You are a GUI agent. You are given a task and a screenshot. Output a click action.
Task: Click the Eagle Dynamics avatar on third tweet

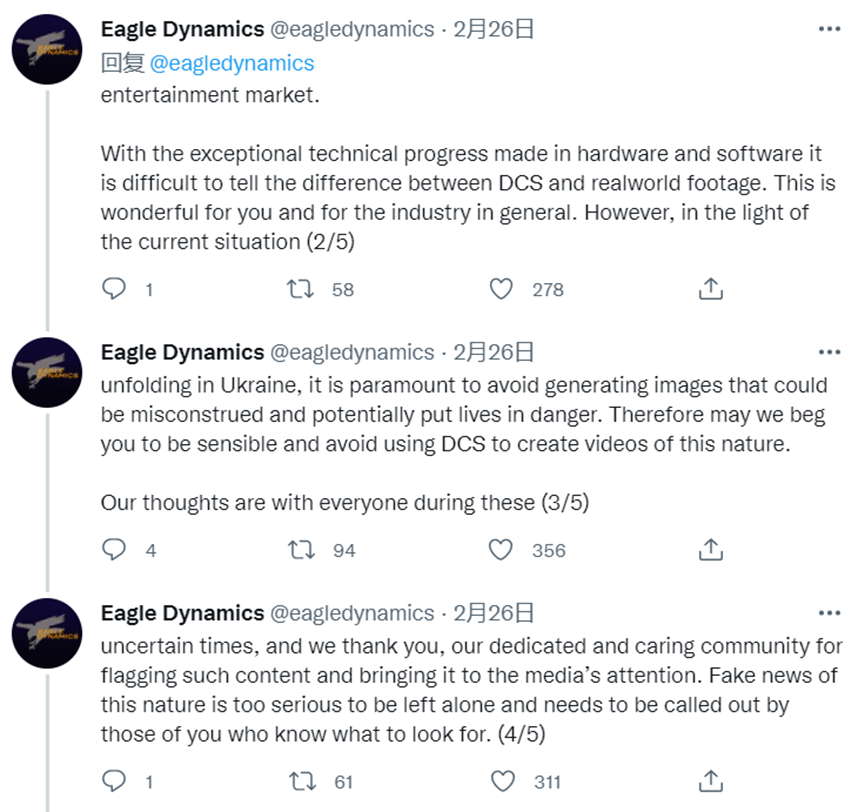pos(47,633)
